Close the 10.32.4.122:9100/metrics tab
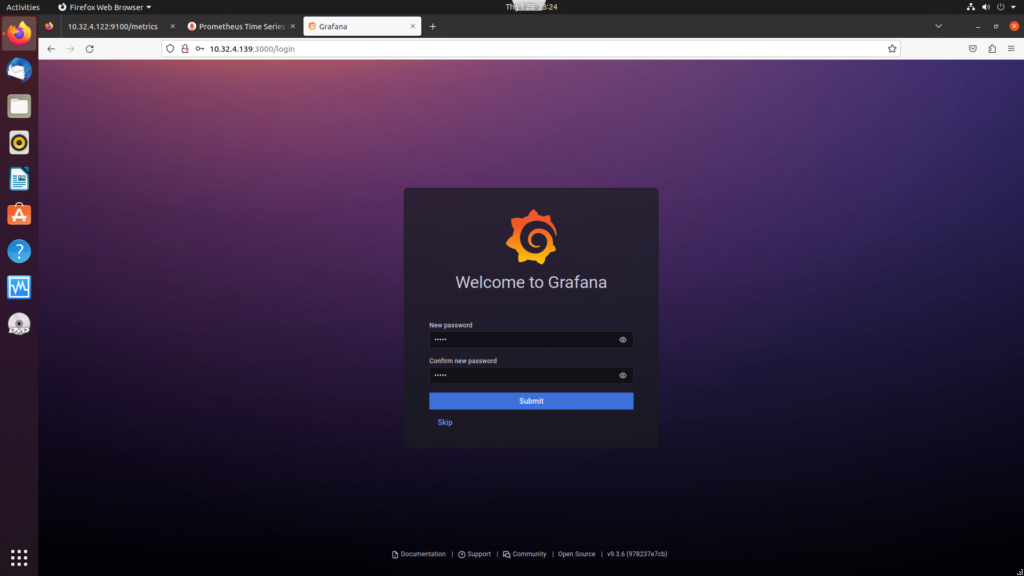The image size is (1024, 576). [172, 27]
